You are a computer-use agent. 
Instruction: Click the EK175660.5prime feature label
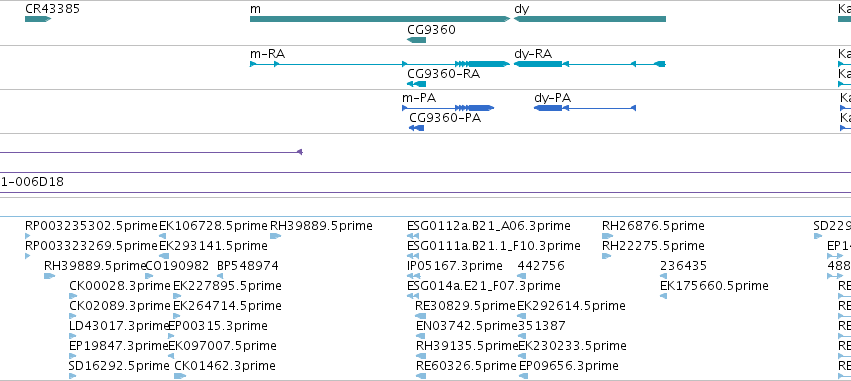714,285
